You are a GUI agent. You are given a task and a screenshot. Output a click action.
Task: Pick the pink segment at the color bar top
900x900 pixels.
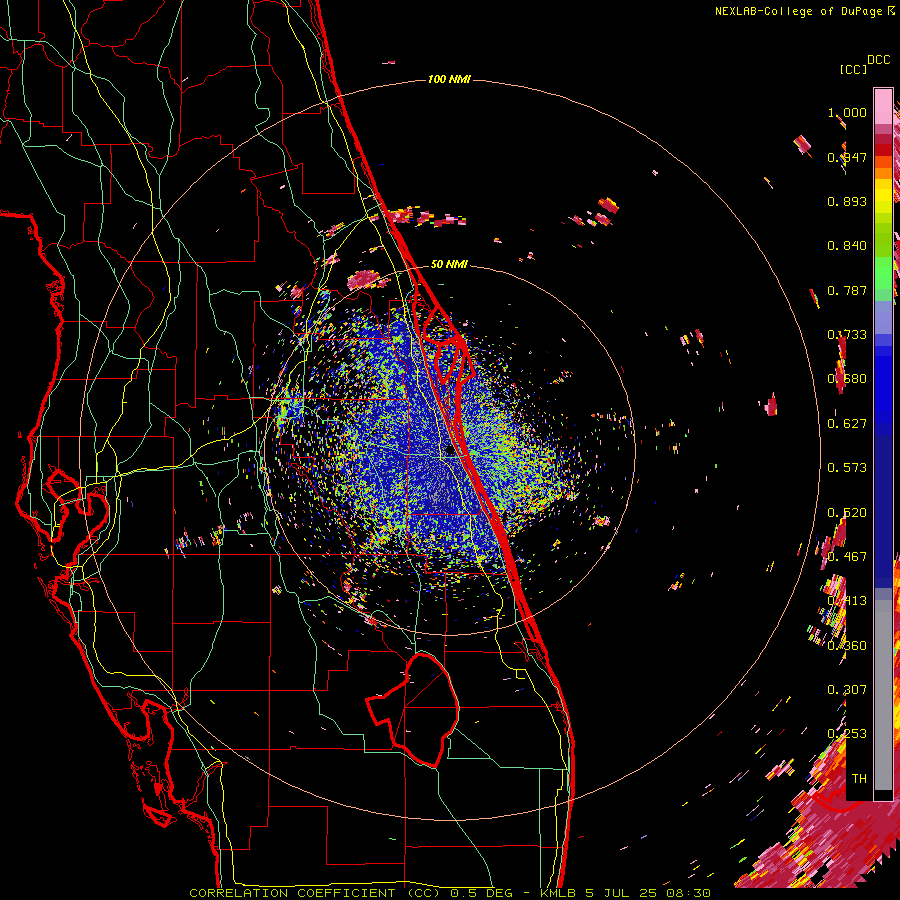[x=883, y=106]
